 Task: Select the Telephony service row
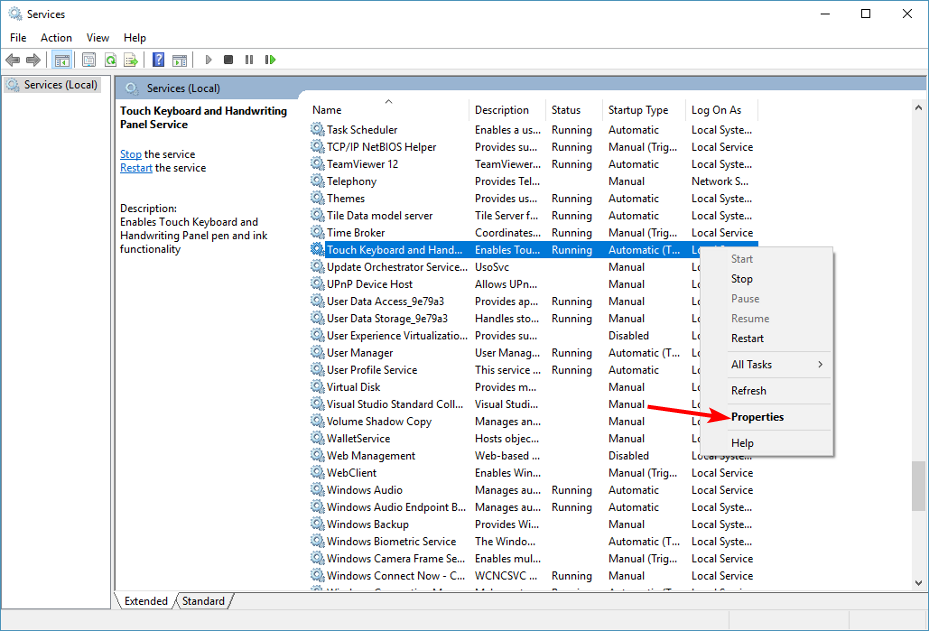pos(533,181)
